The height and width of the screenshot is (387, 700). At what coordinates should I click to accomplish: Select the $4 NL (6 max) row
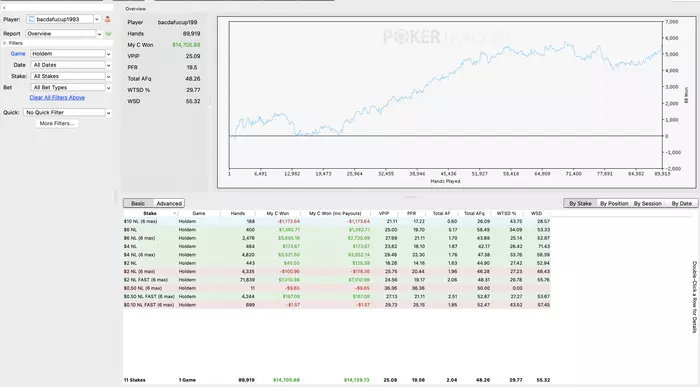(x=337, y=255)
